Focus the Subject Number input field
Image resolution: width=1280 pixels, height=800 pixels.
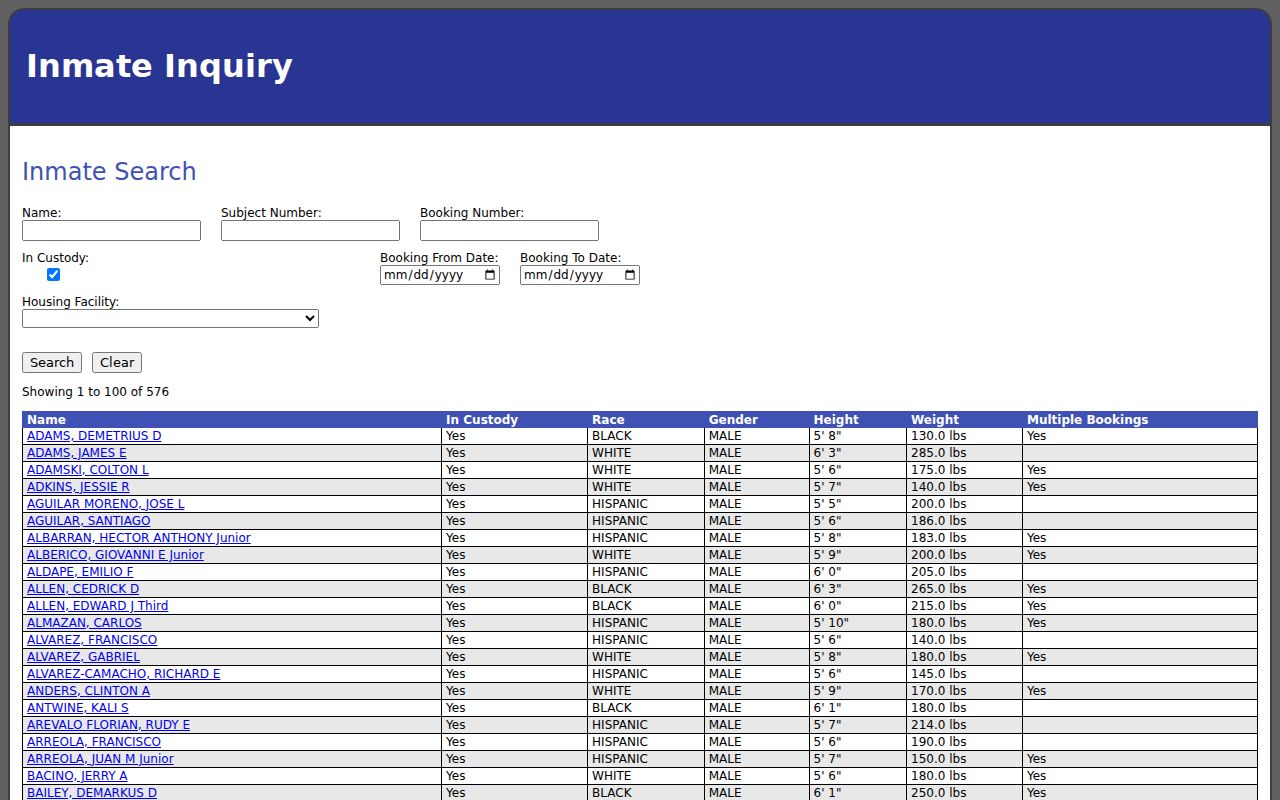tap(310, 231)
